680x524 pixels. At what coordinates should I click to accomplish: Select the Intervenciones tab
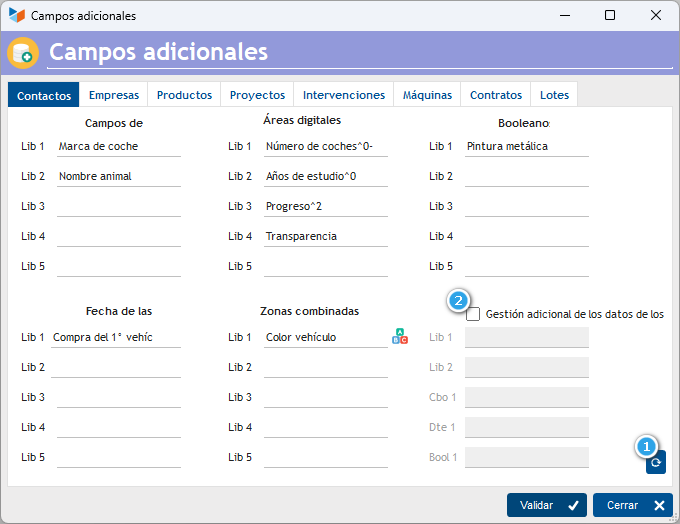coord(343,95)
